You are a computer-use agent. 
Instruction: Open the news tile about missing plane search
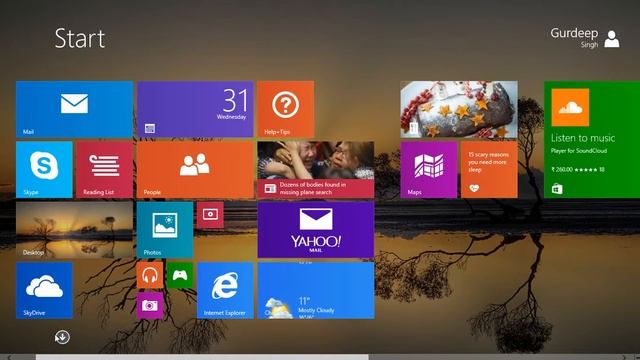[316, 169]
